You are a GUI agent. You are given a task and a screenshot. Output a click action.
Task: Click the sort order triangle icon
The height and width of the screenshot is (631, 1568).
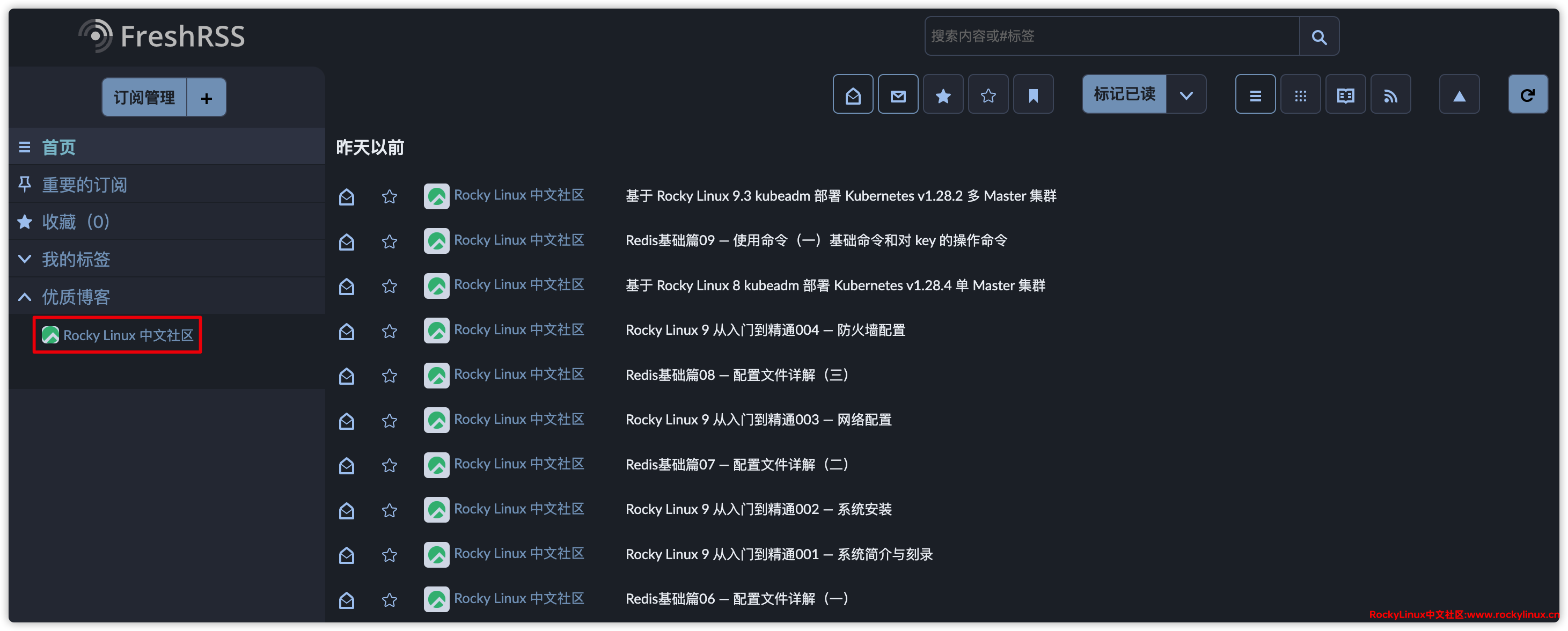click(x=1459, y=95)
